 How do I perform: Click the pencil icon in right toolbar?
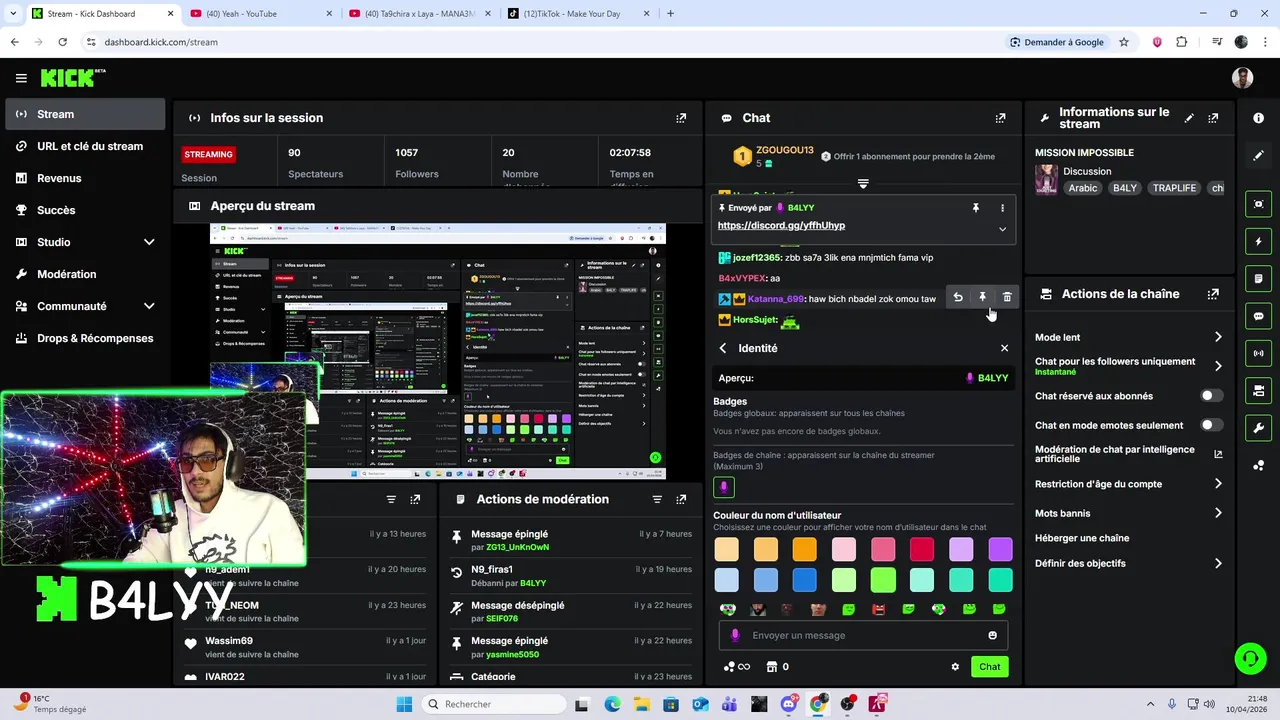pos(1258,156)
